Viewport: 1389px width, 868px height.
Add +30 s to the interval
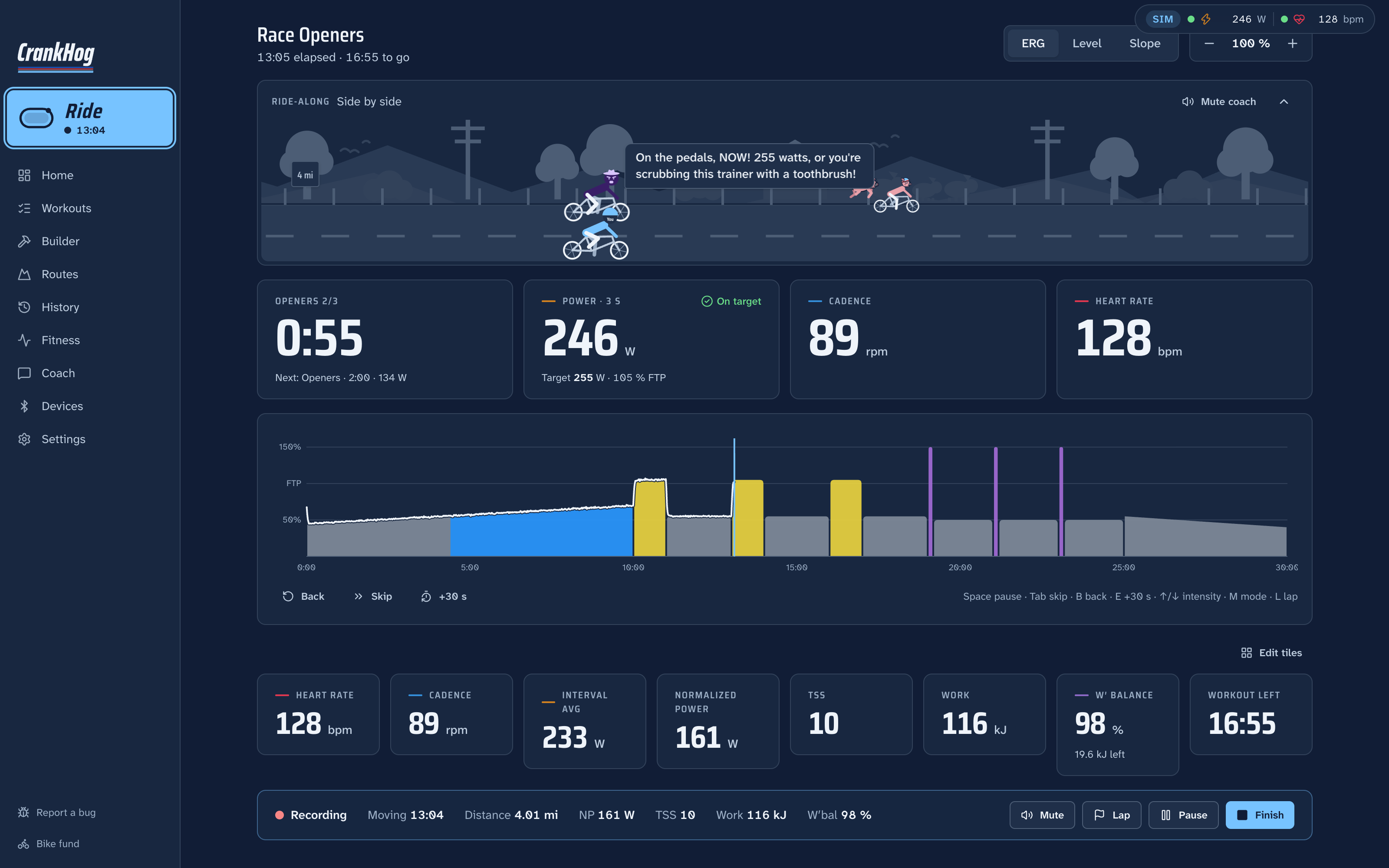444,596
